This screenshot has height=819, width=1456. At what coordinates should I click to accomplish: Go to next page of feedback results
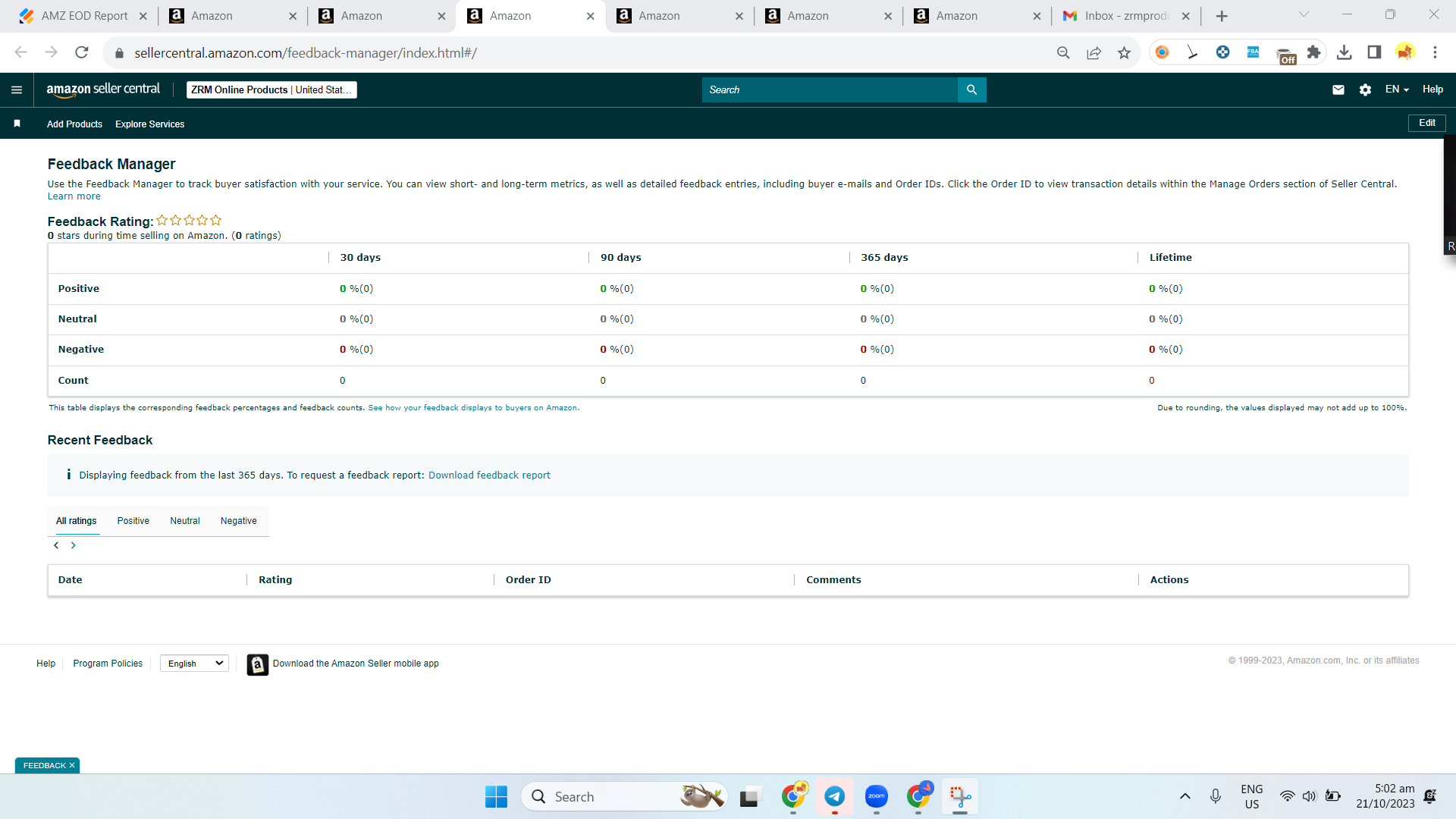74,545
